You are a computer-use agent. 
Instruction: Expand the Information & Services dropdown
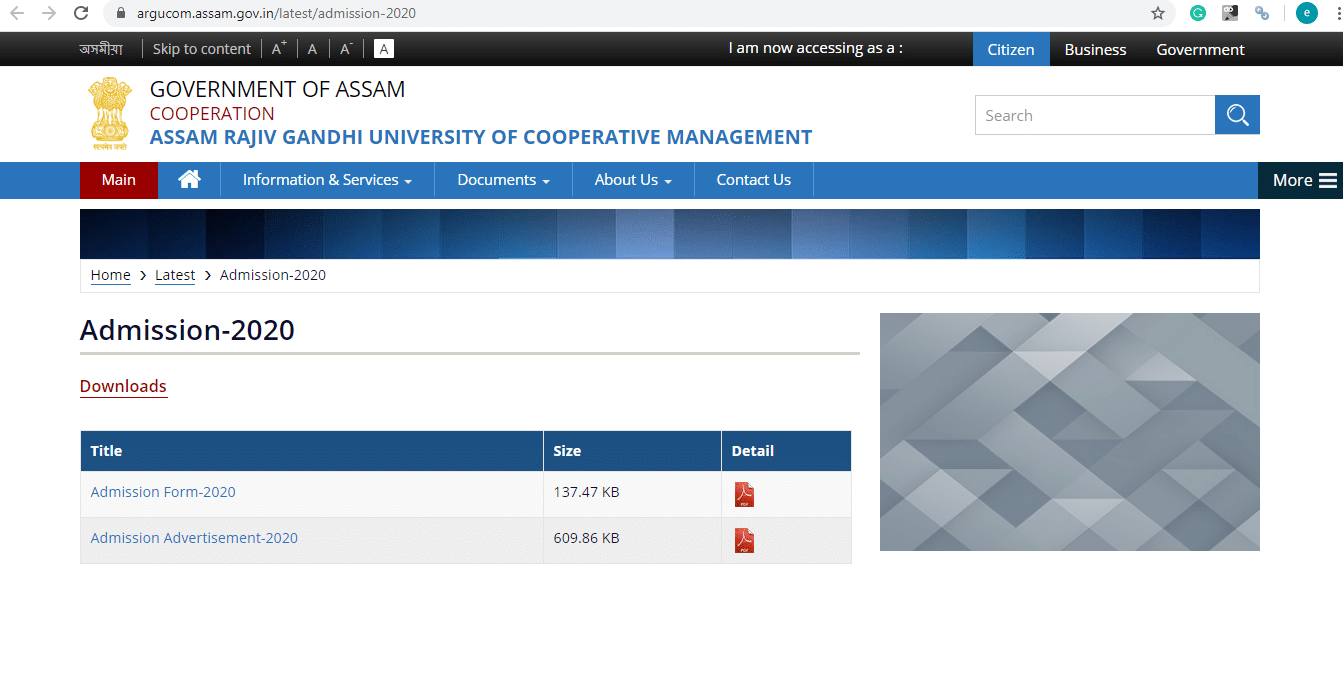(x=327, y=180)
